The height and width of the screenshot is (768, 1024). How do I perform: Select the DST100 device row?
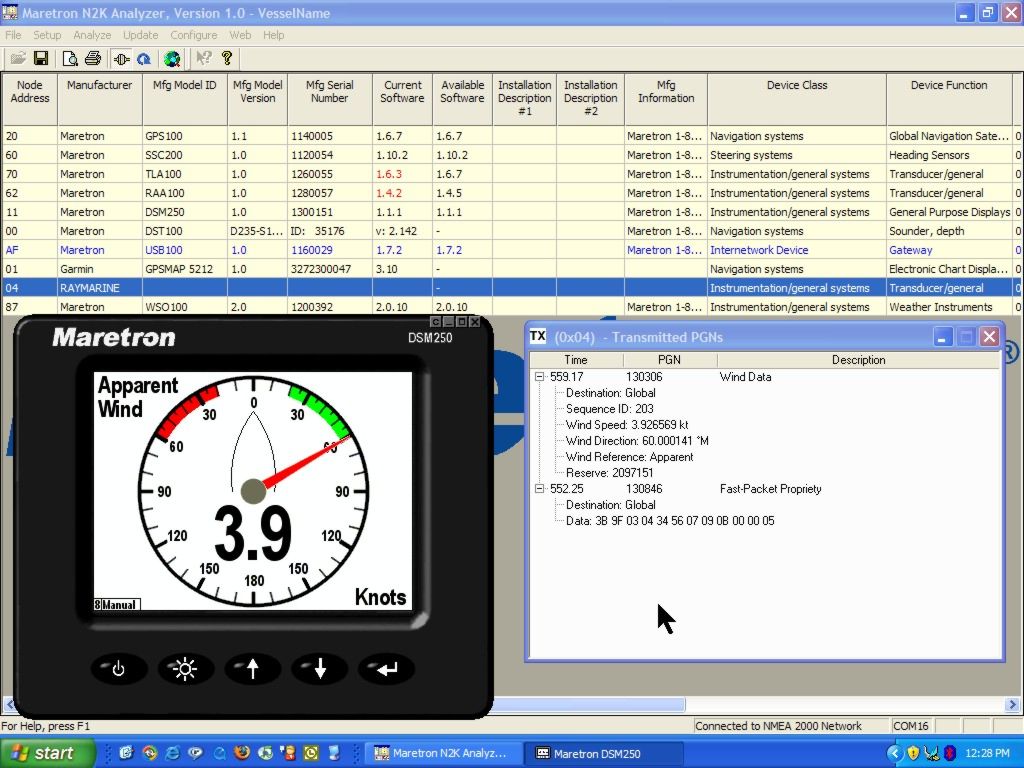[x=512, y=231]
